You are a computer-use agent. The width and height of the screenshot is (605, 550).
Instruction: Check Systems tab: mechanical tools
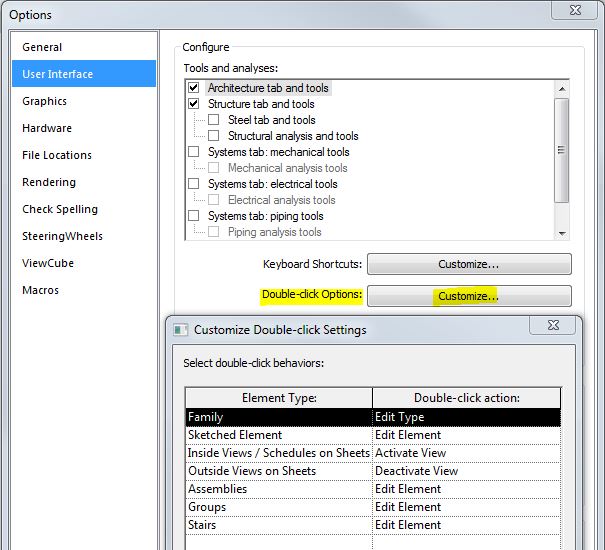[194, 152]
